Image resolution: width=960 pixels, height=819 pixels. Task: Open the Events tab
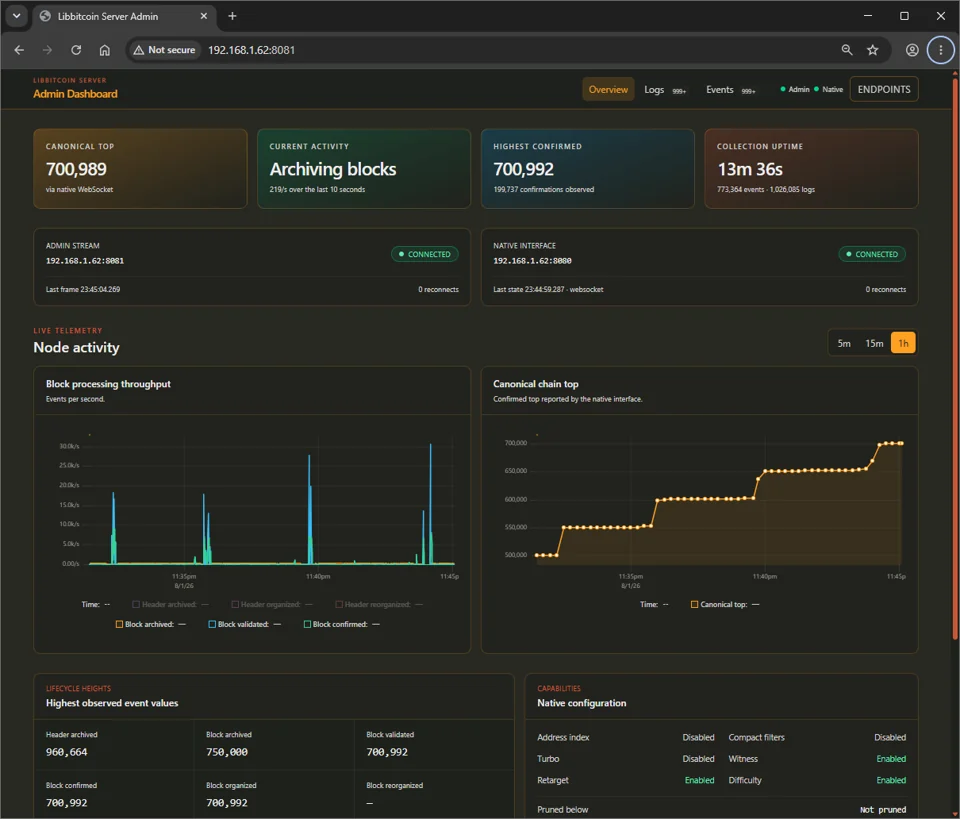pos(730,89)
